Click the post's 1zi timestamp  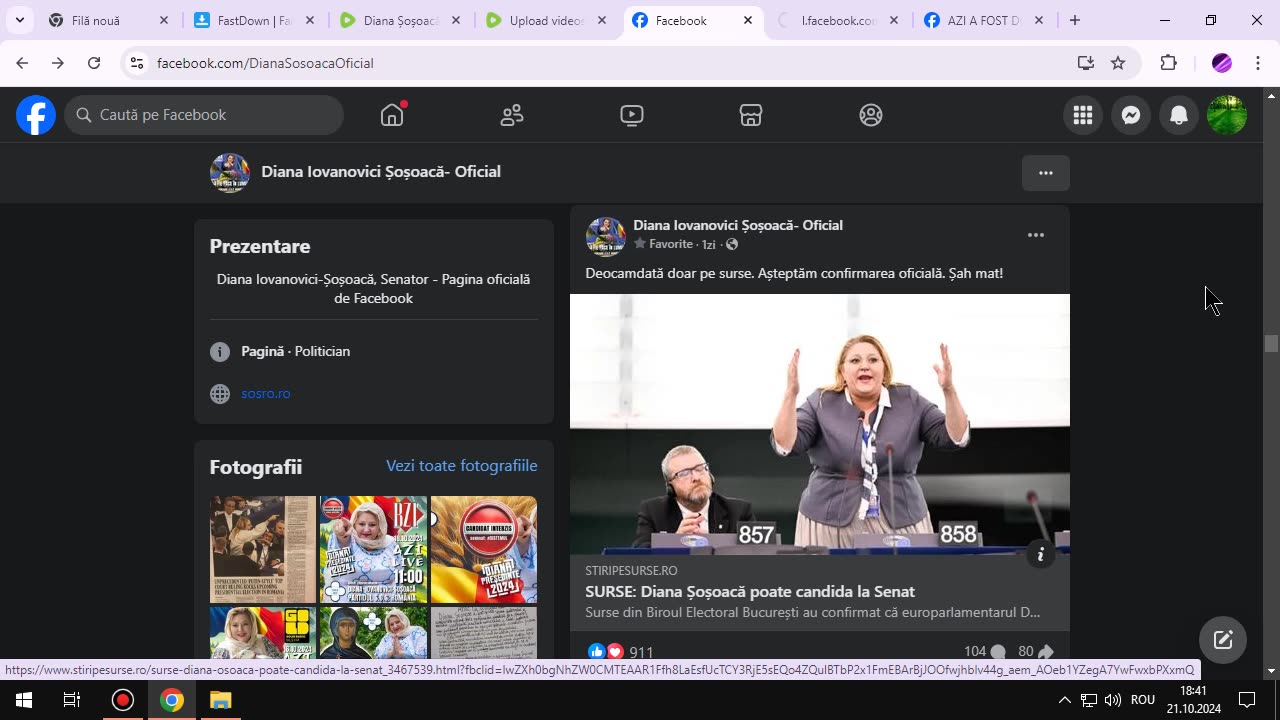pos(708,244)
